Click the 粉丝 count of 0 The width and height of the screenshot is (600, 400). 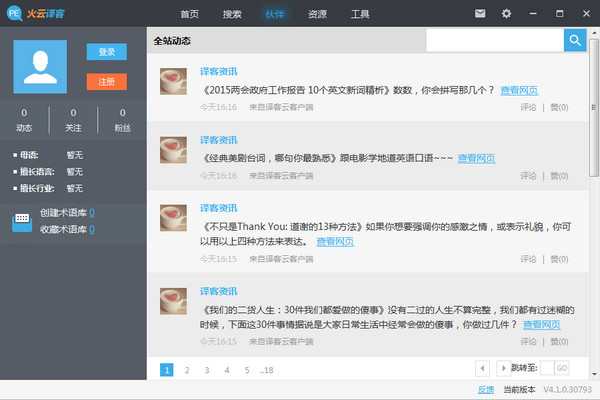[x=122, y=113]
